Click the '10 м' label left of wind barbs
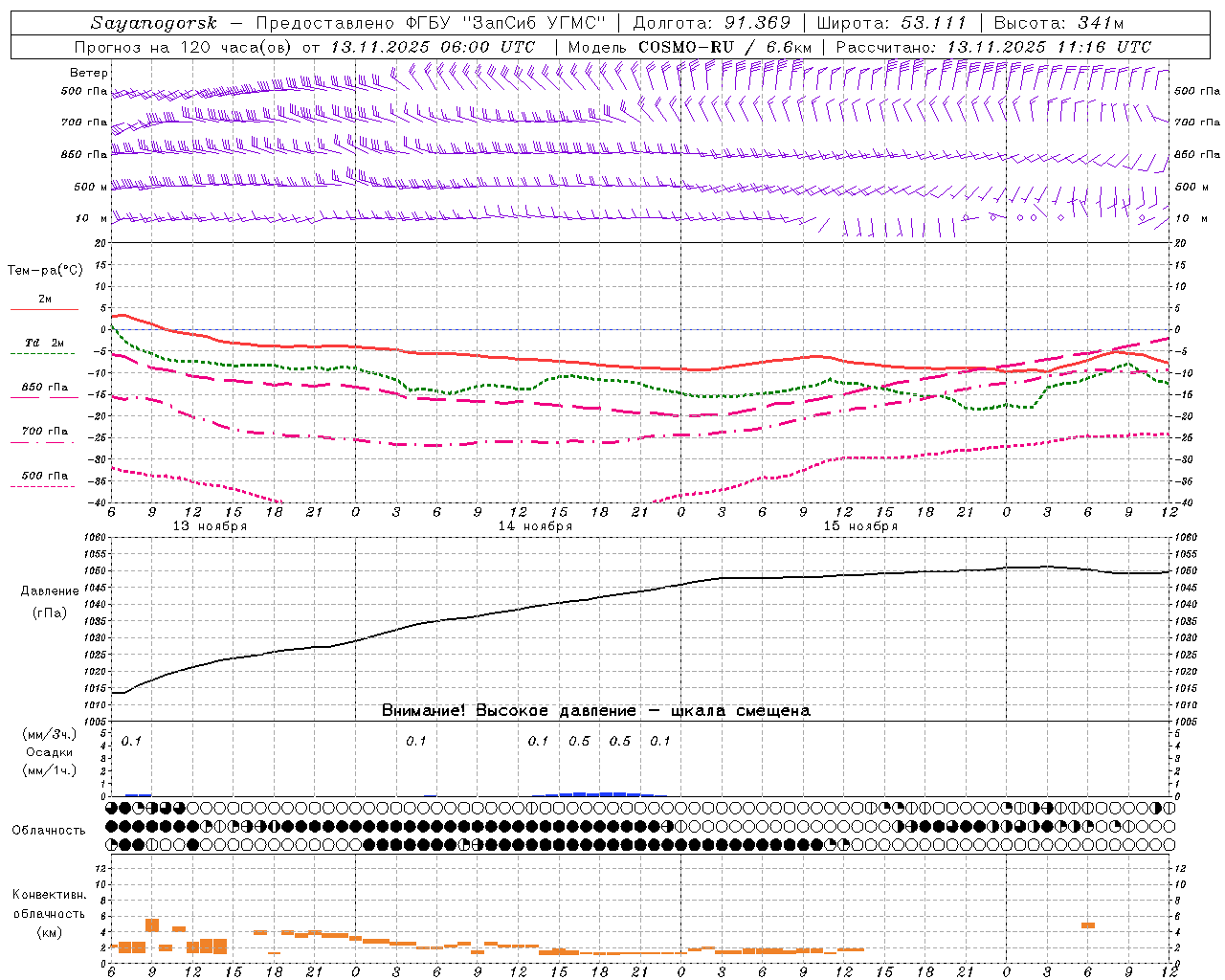Screen dimensions: 1225x980 (92, 219)
